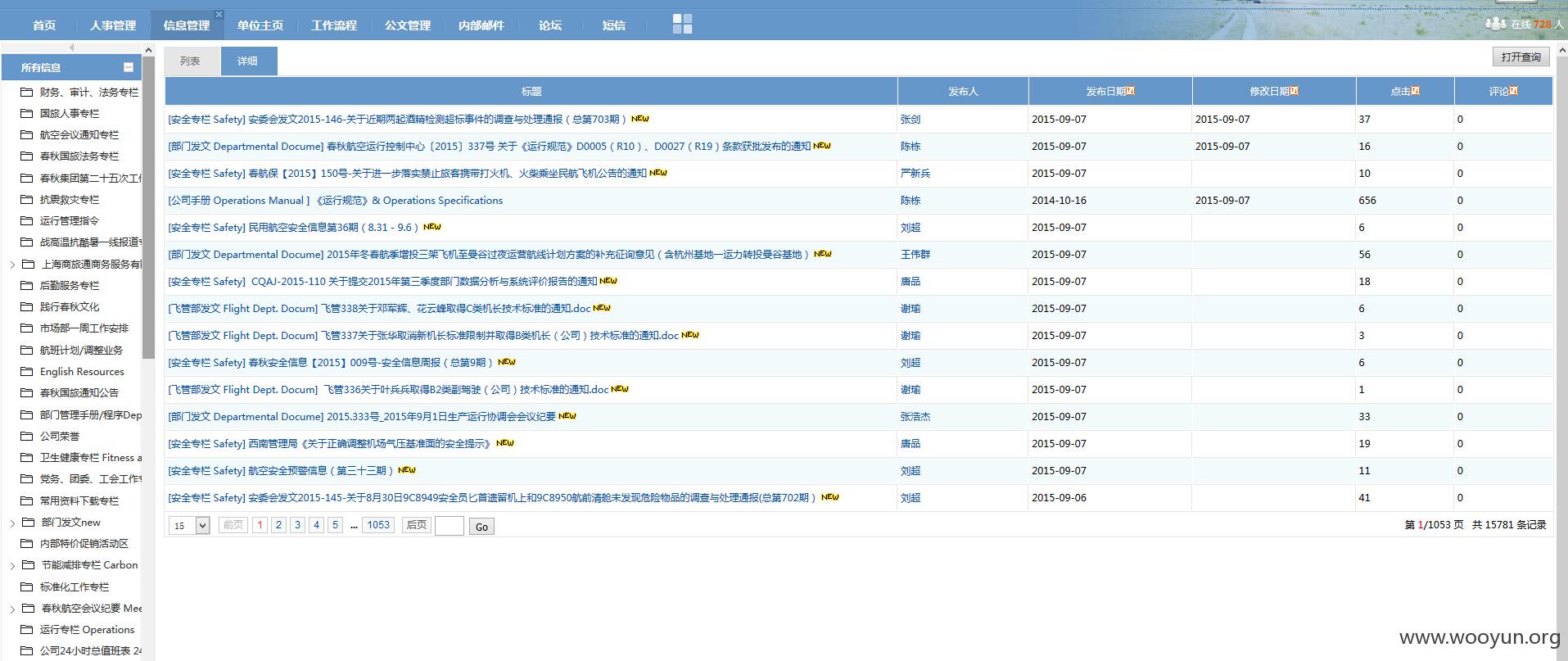This screenshot has width=1568, height=661.
Task: Expand the 上海商旅通商务服务 tree node
Action: click(12, 265)
